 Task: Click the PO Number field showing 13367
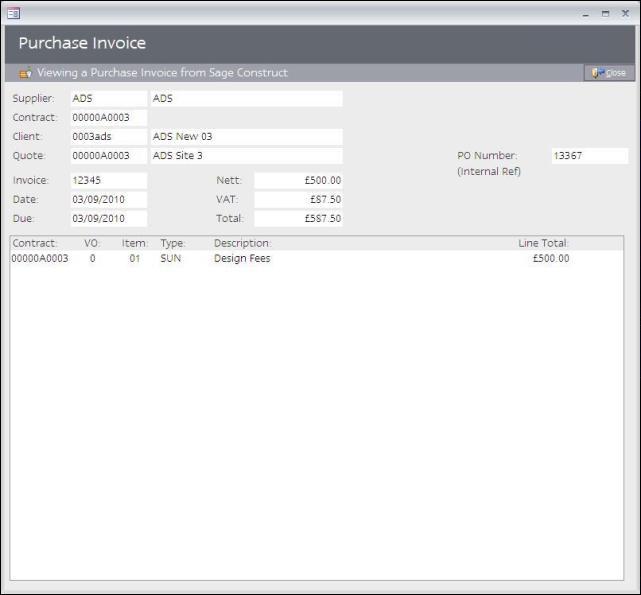[x=589, y=156]
